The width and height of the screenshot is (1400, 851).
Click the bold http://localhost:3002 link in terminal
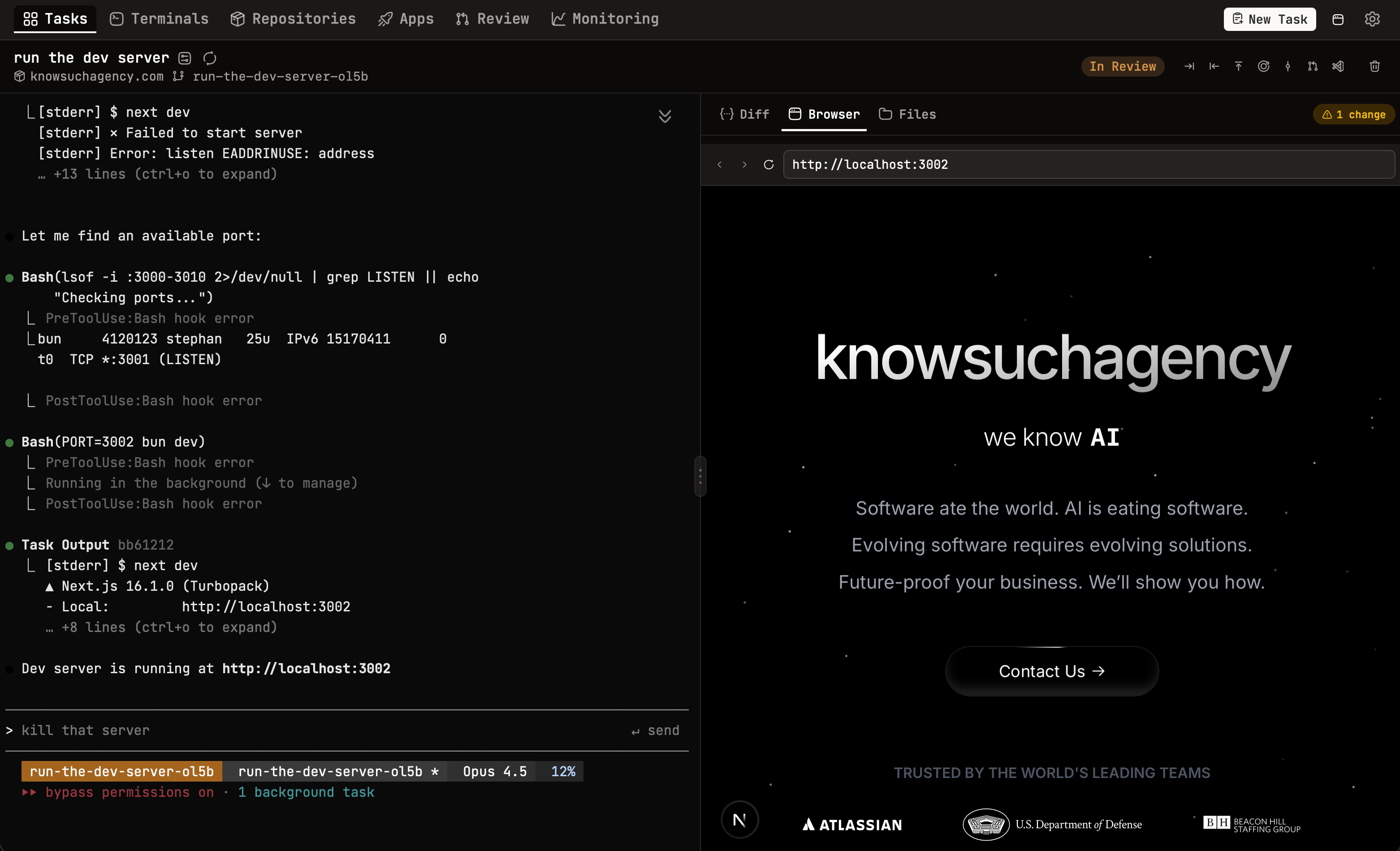306,668
